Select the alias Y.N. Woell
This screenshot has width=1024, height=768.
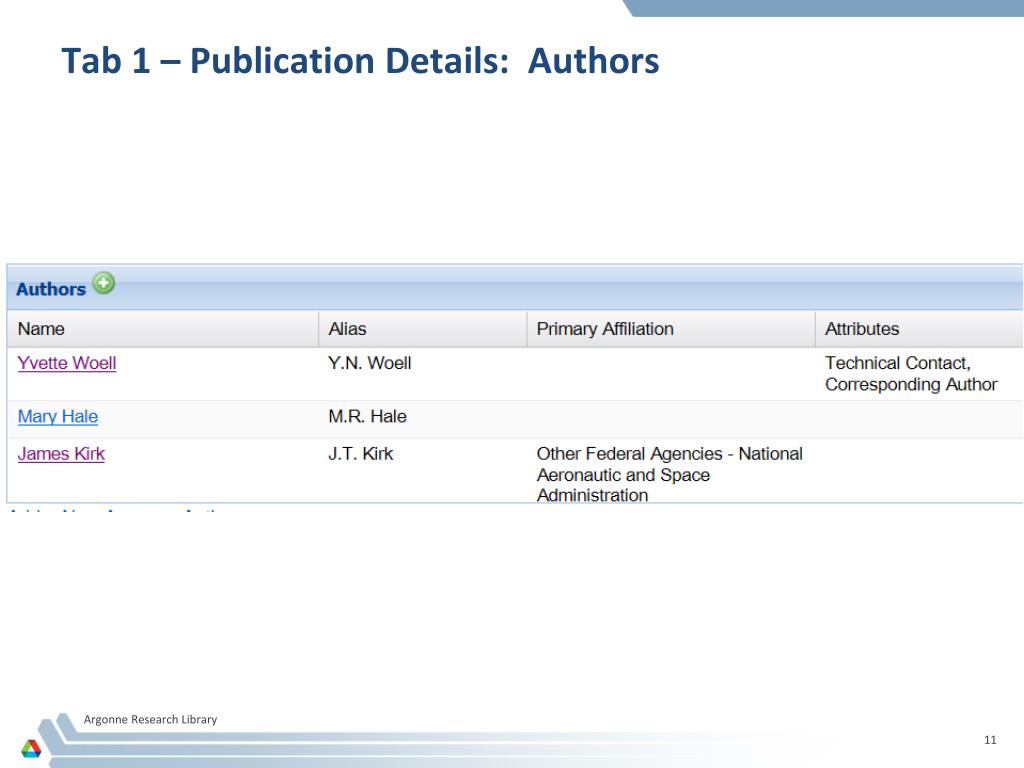tap(370, 363)
